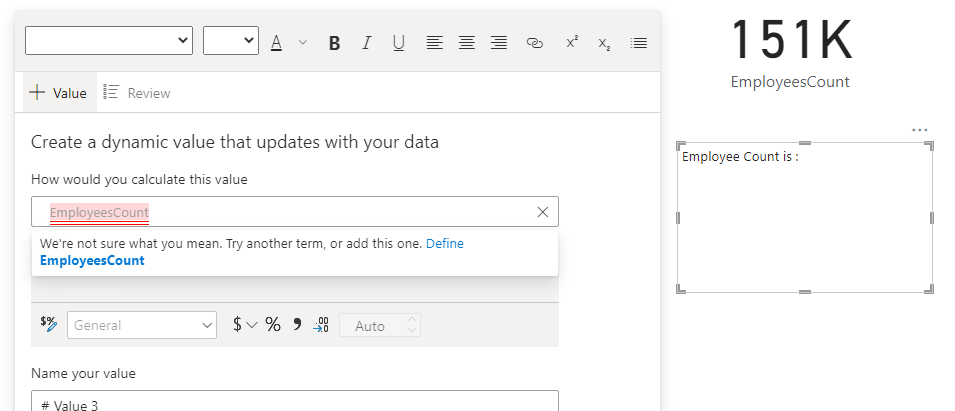Align text left
The image size is (955, 411).
[434, 43]
